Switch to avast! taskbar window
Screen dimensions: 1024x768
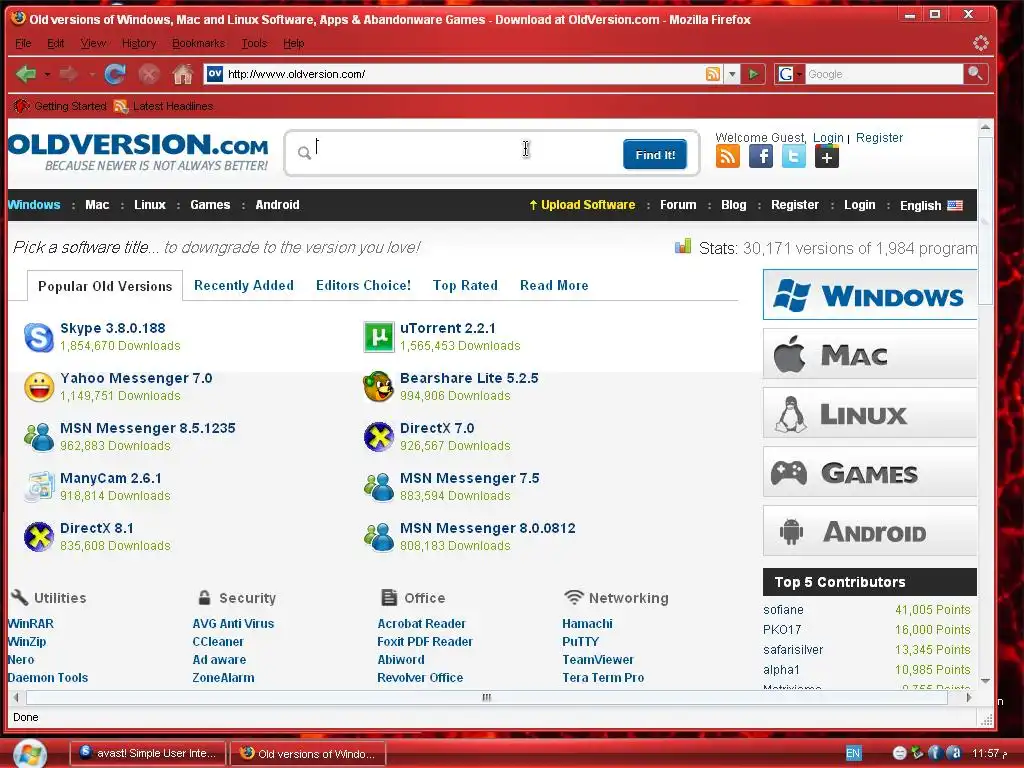click(x=148, y=754)
